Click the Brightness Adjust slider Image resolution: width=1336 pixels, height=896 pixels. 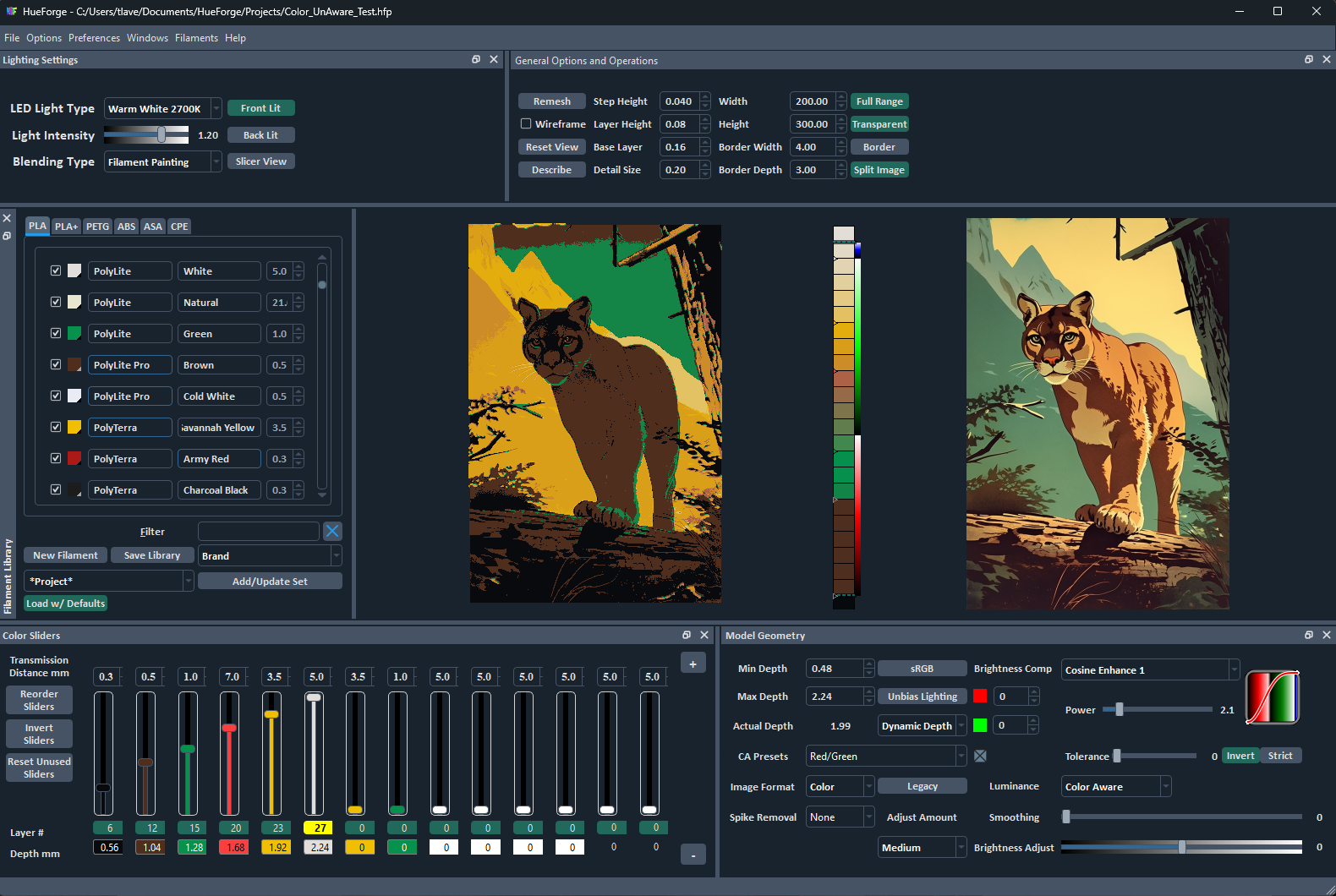click(x=1181, y=847)
